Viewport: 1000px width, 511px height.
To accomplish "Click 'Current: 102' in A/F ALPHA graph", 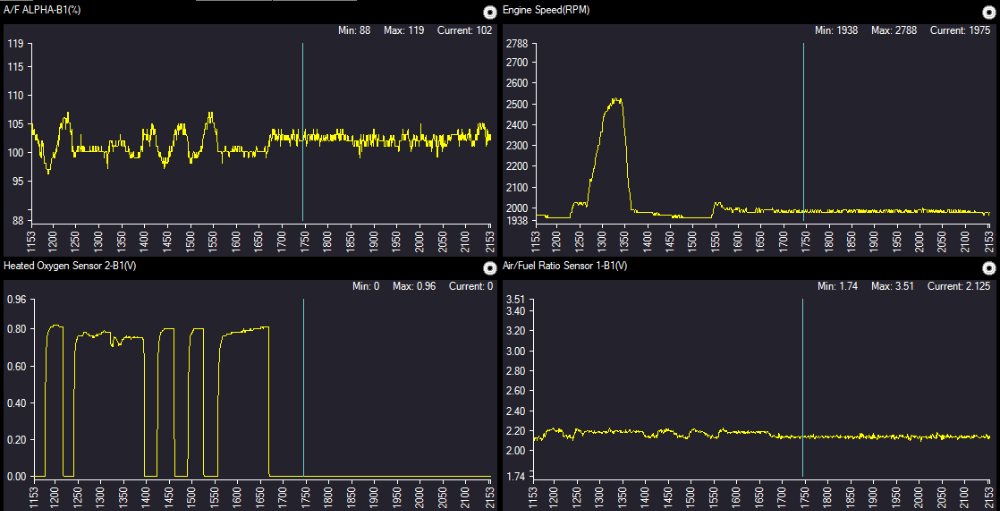I will pos(464,31).
